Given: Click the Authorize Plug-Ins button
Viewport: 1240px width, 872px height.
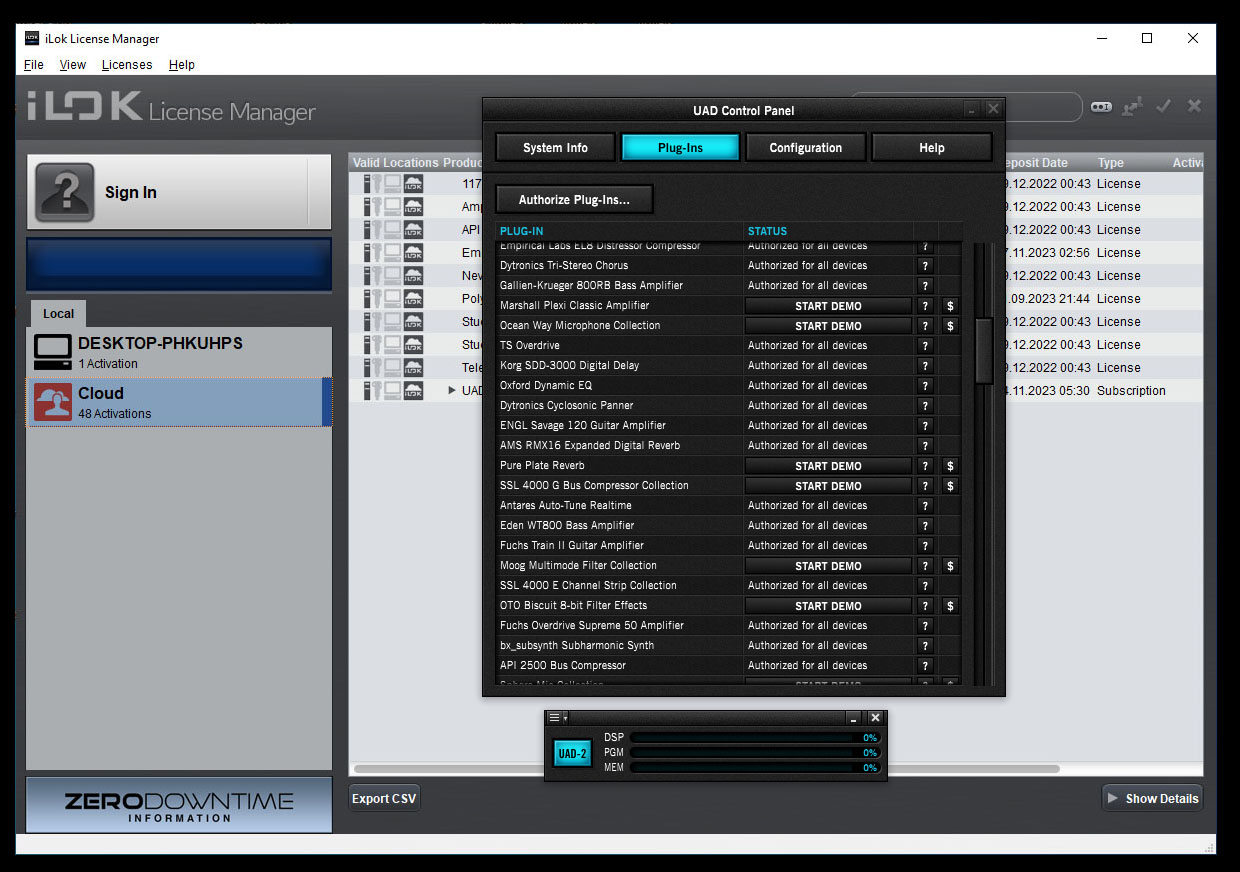Looking at the screenshot, I should 575,200.
